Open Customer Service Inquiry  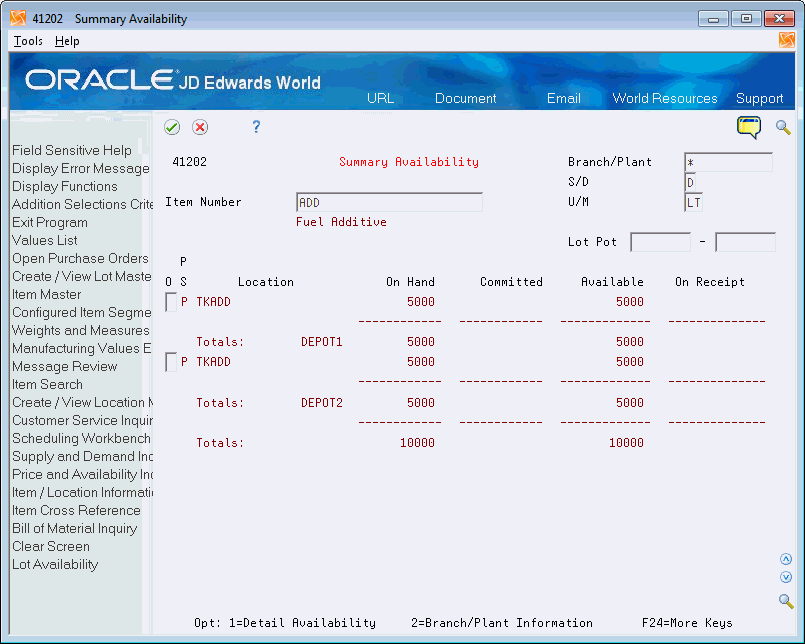[x=83, y=420]
